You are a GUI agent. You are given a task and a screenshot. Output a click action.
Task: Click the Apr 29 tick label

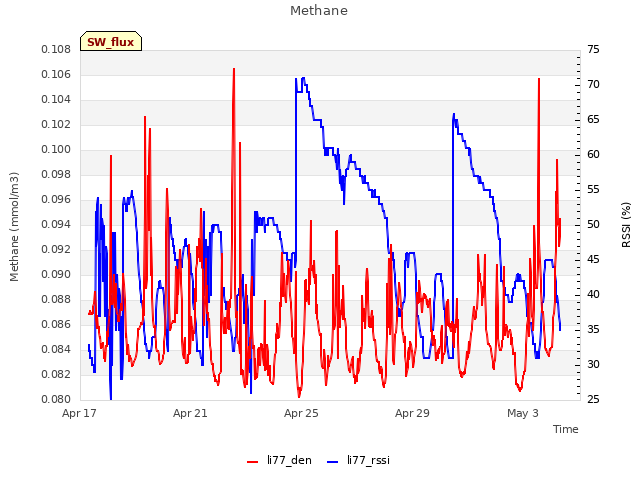(412, 413)
